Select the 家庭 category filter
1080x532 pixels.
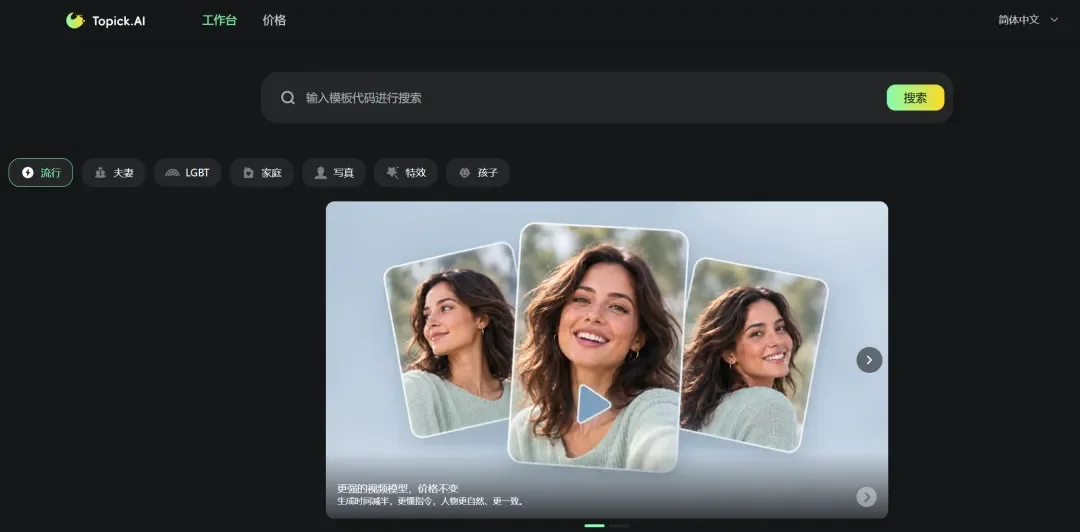pos(262,172)
